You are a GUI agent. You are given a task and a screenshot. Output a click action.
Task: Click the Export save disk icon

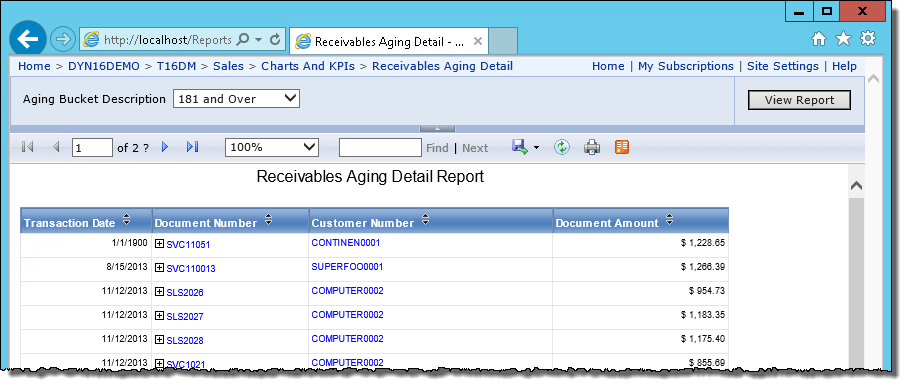click(x=519, y=147)
